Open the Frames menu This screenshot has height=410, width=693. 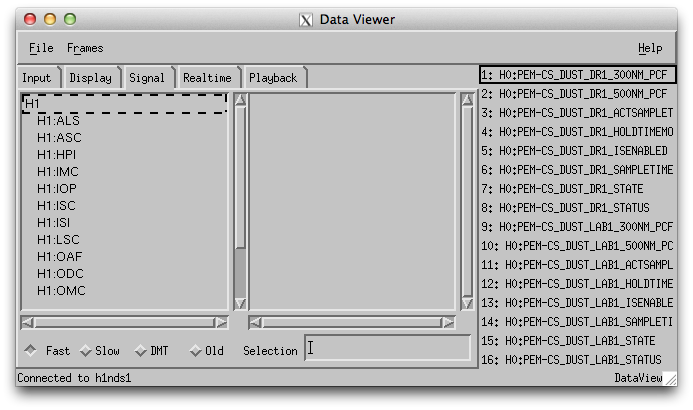tap(85, 48)
